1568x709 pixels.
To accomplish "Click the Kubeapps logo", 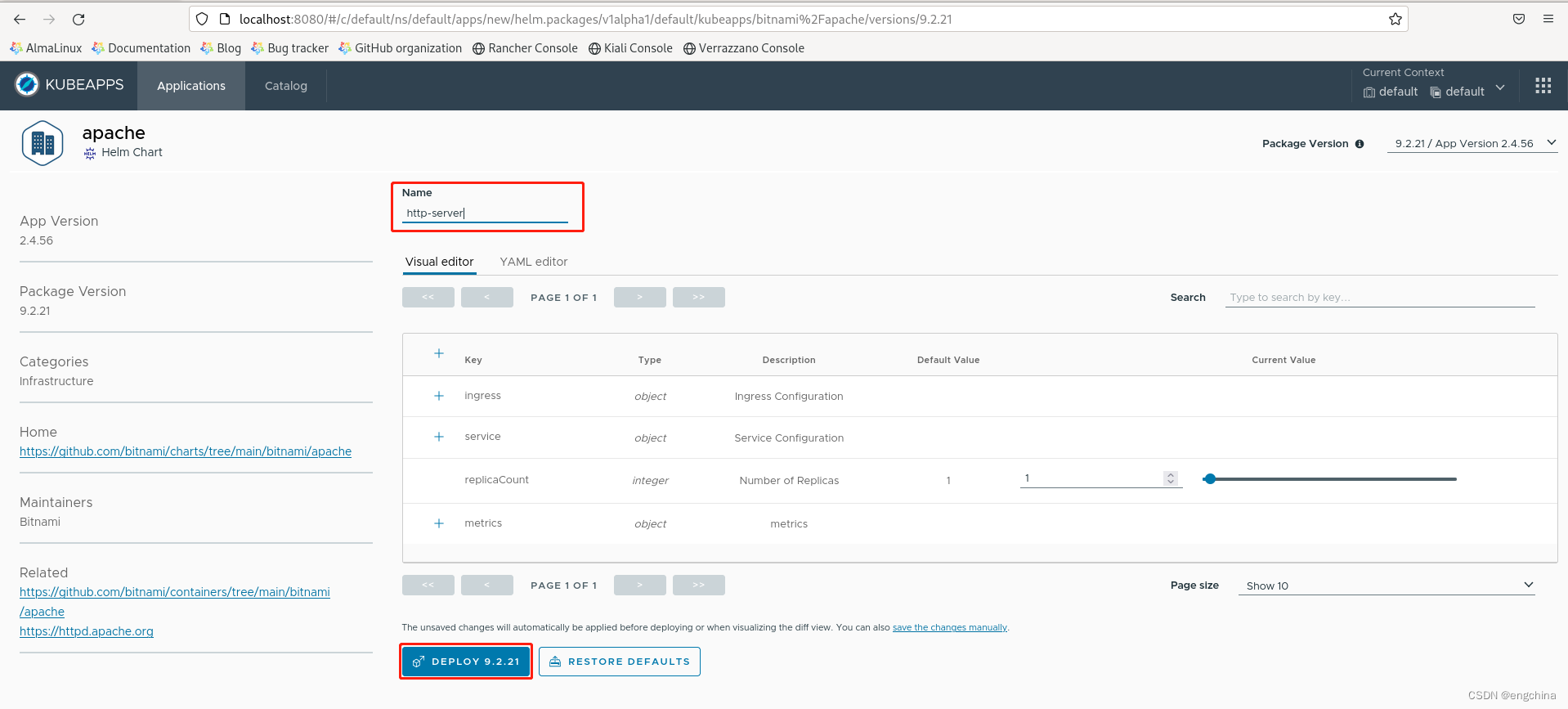I will 69,84.
